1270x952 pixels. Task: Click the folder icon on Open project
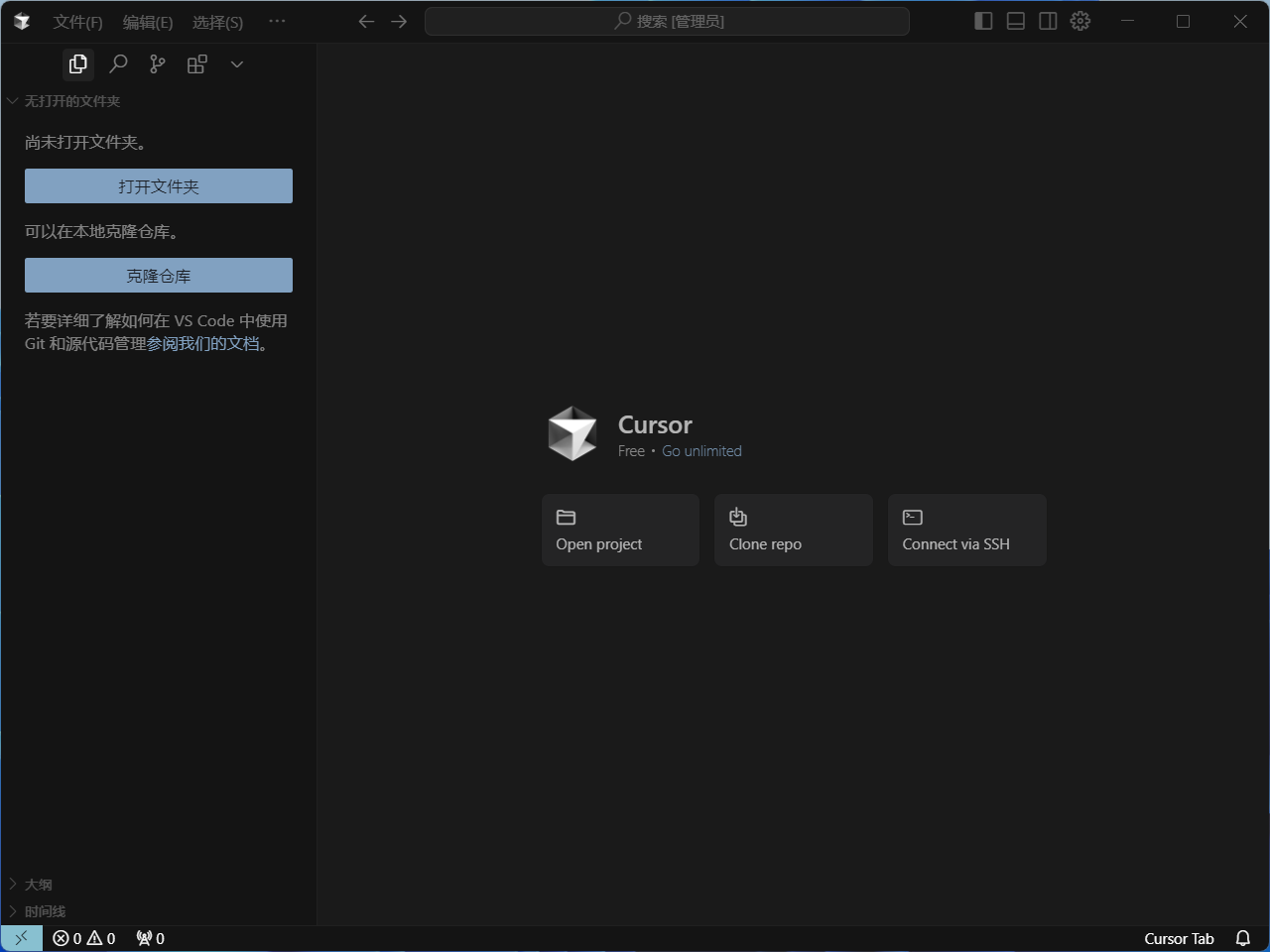[566, 517]
